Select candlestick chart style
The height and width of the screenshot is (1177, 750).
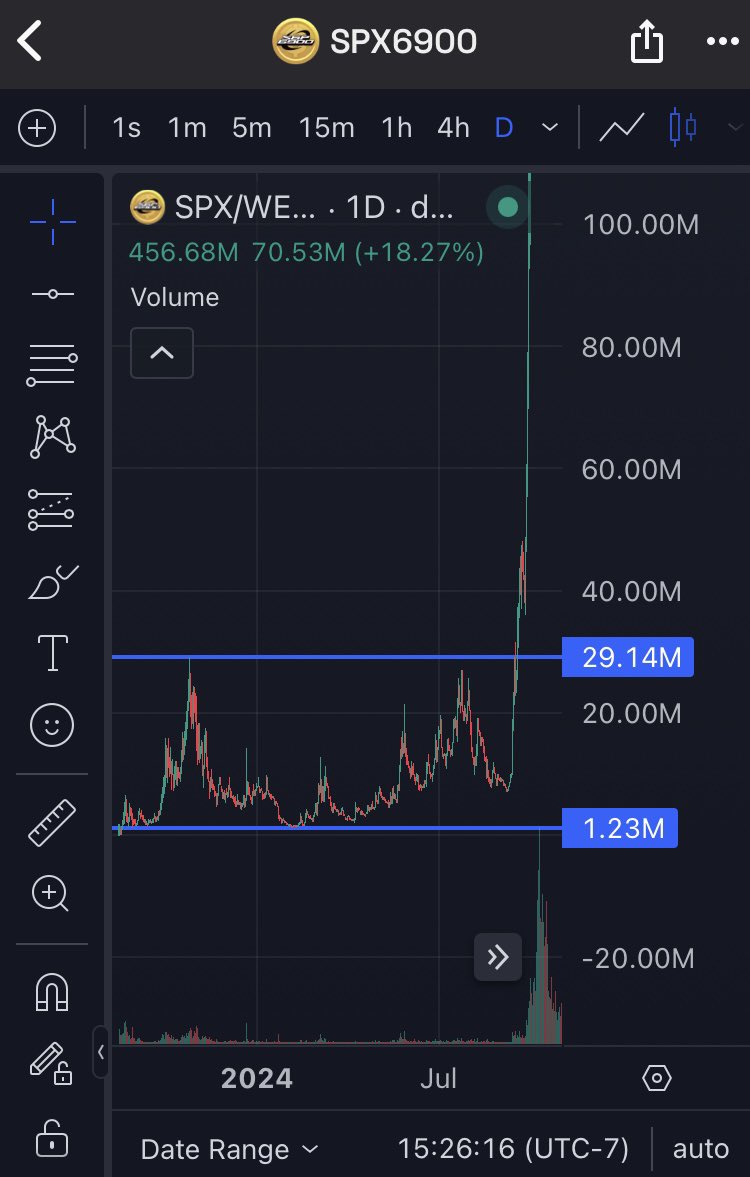pos(682,128)
